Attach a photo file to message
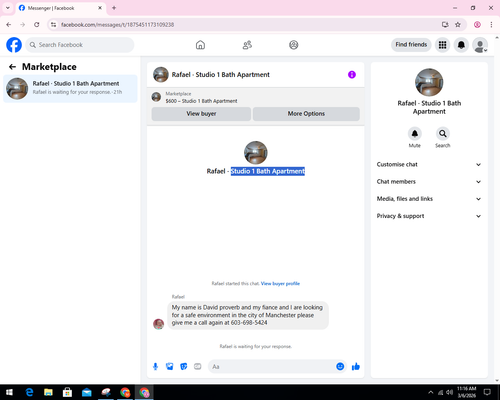 point(170,367)
